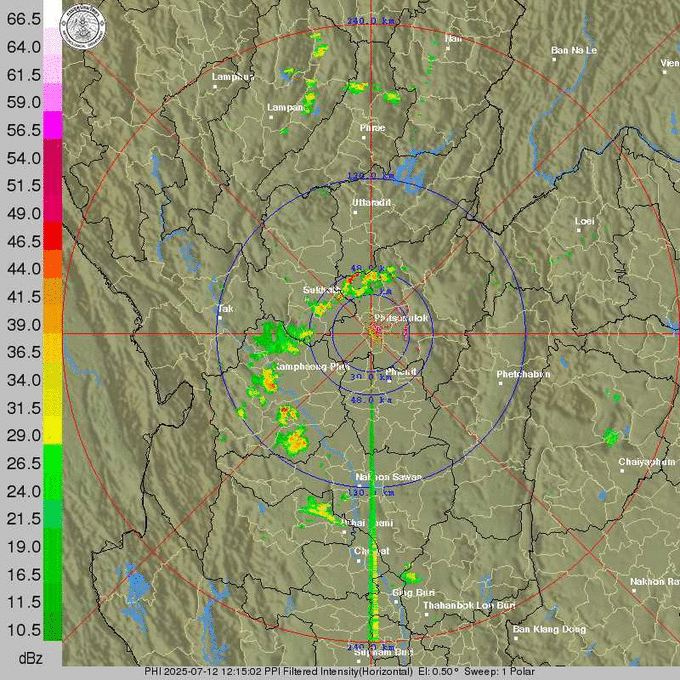This screenshot has width=680, height=680.
Task: Click the Phitsanulok label near radar center
Action: [x=401, y=318]
